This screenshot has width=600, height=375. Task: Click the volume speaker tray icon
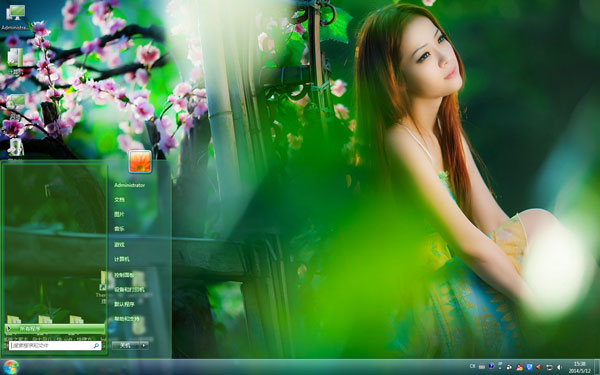pyautogui.click(x=559, y=367)
